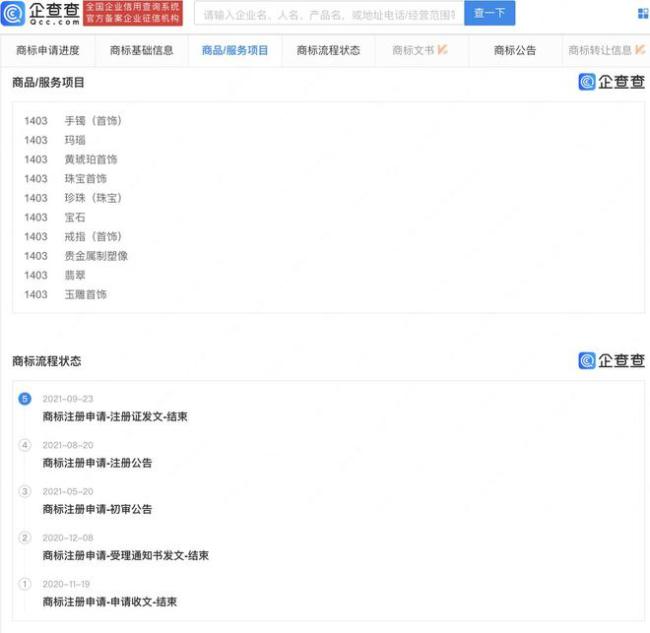The width and height of the screenshot is (650, 633).
Task: Click VIP badge beside 商标文书 tab
Action: pos(442,50)
